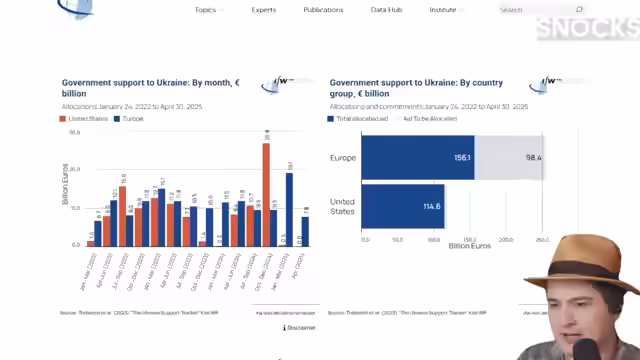Click the source citation under country group chart

(407, 313)
